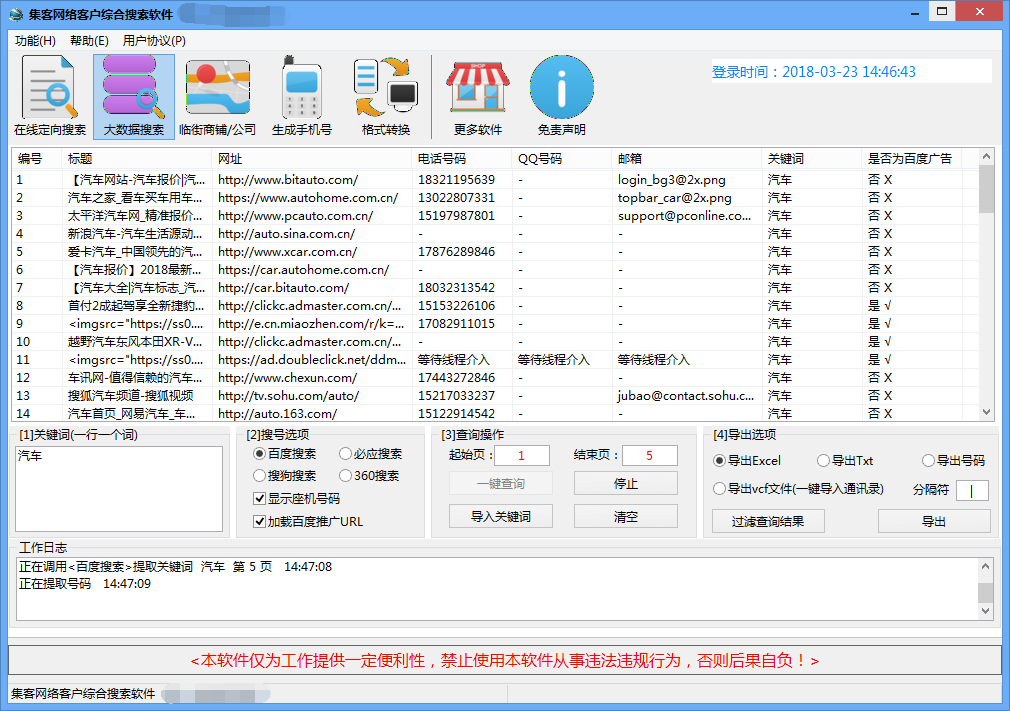Open the 在线定向搜索 tool
The width and height of the screenshot is (1010, 711).
pos(50,96)
